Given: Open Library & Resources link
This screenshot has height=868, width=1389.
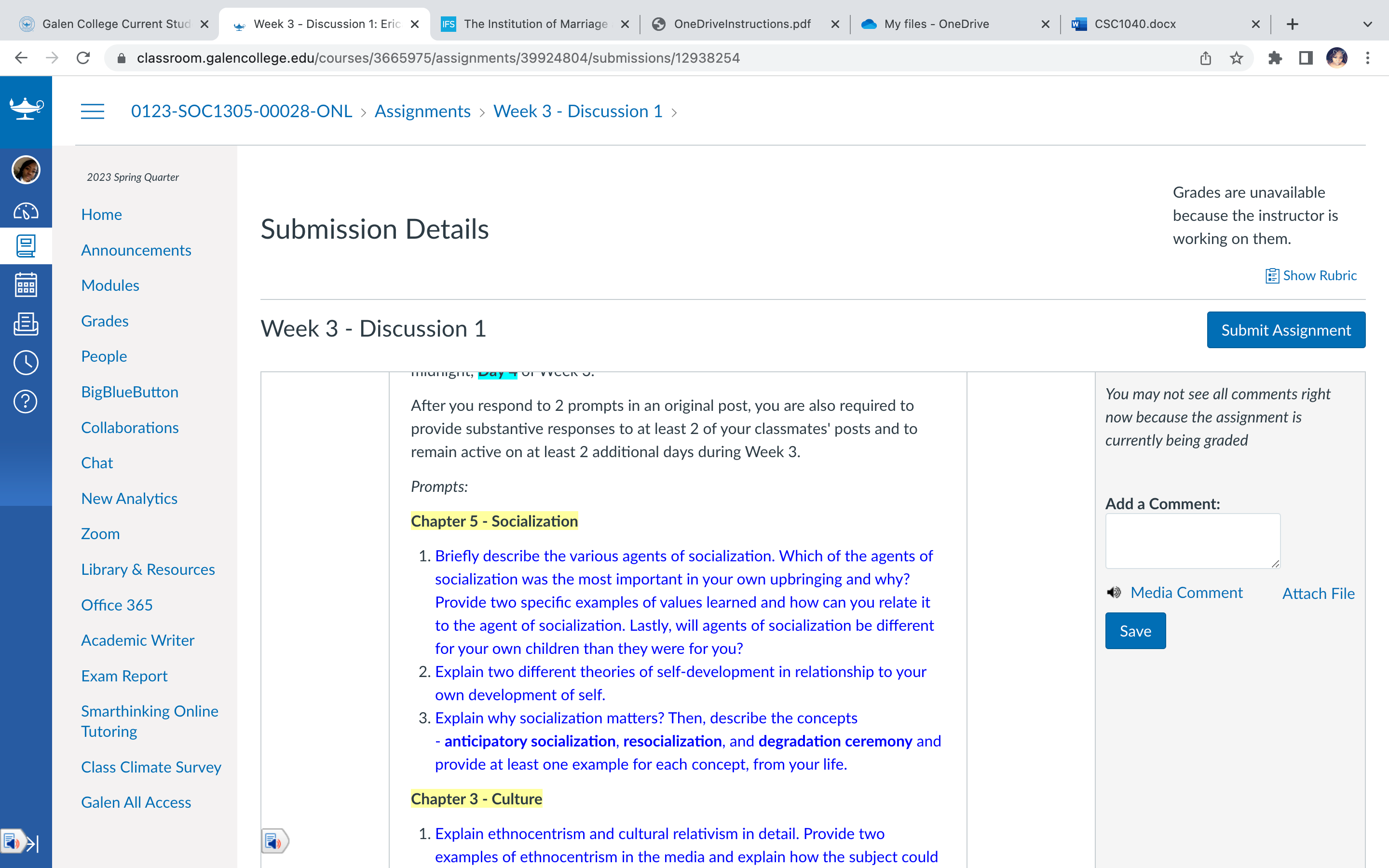Looking at the screenshot, I should (148, 570).
